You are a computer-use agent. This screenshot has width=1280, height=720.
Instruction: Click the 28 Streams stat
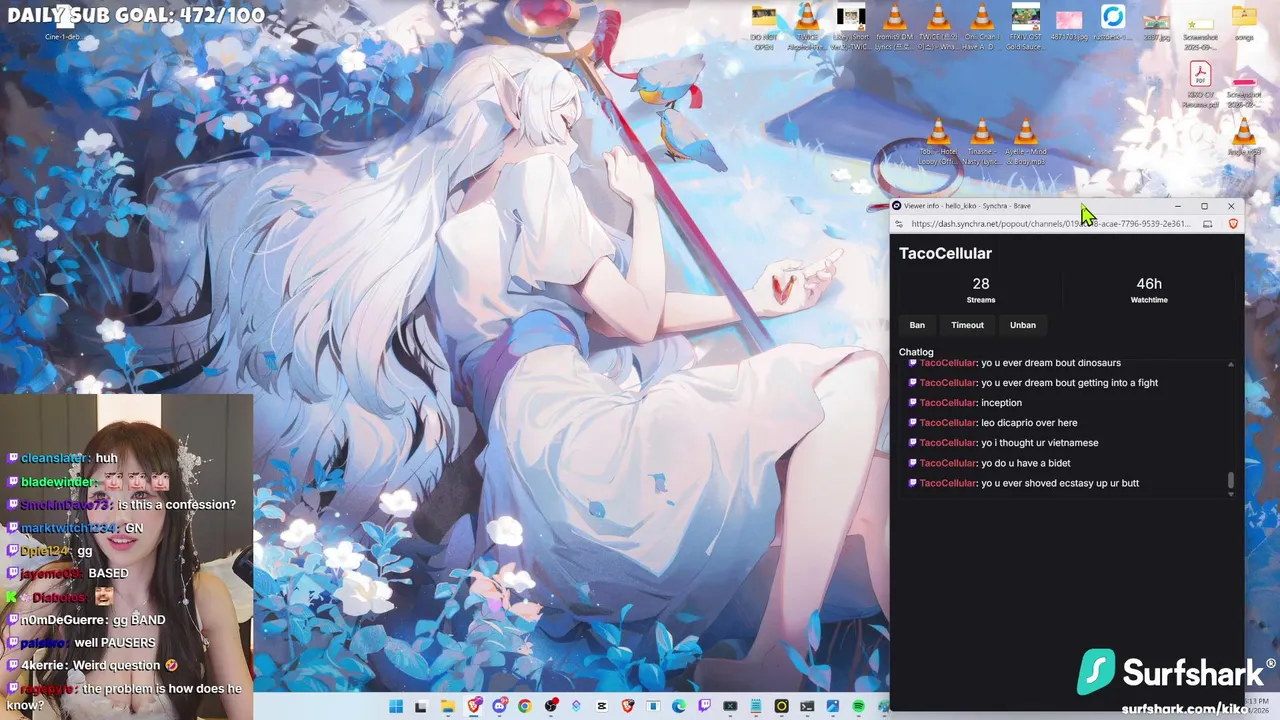(x=981, y=290)
